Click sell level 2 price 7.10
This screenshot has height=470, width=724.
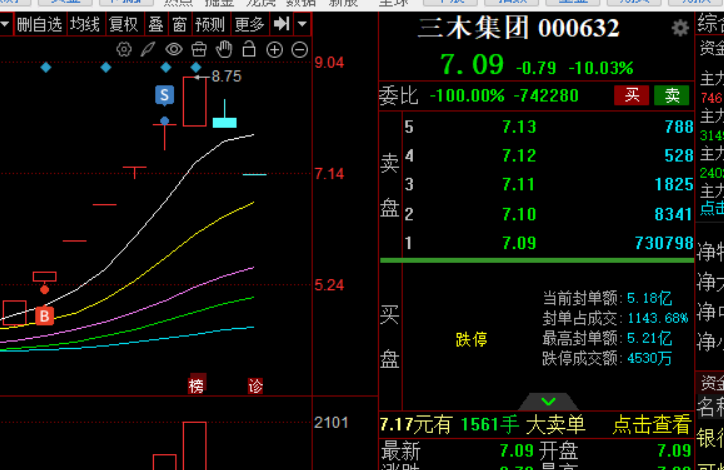click(519, 214)
